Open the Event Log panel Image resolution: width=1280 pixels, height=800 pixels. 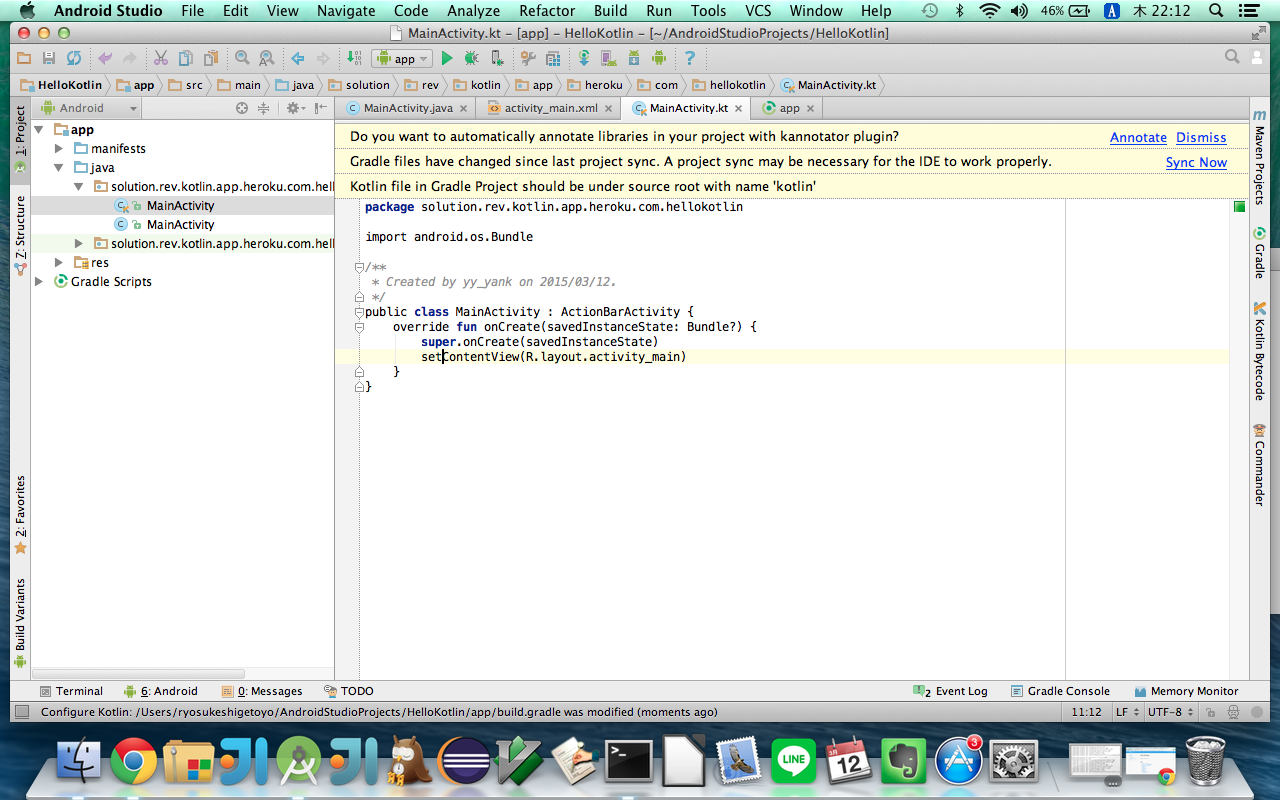pos(951,691)
